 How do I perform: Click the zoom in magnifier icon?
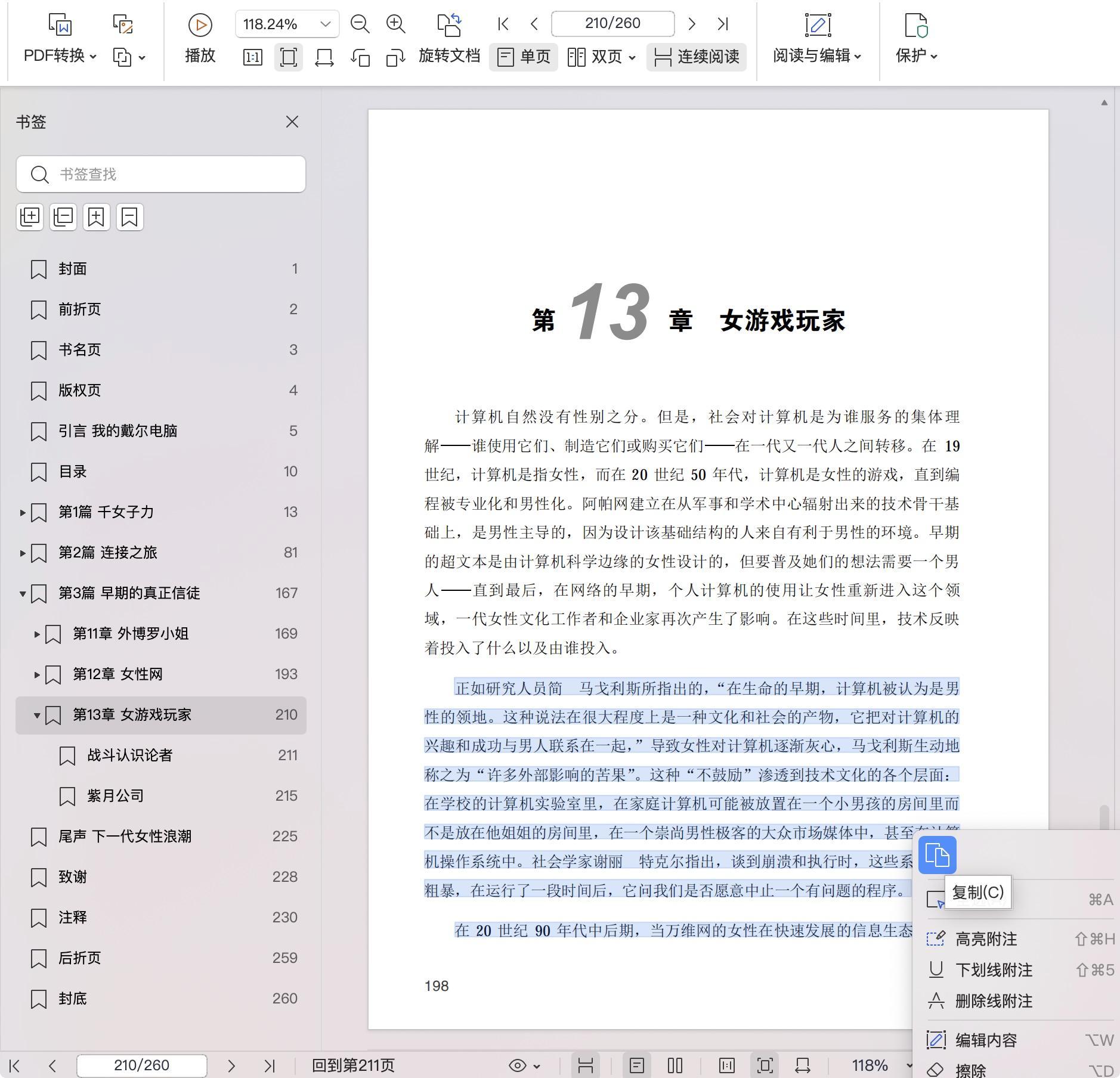click(395, 24)
